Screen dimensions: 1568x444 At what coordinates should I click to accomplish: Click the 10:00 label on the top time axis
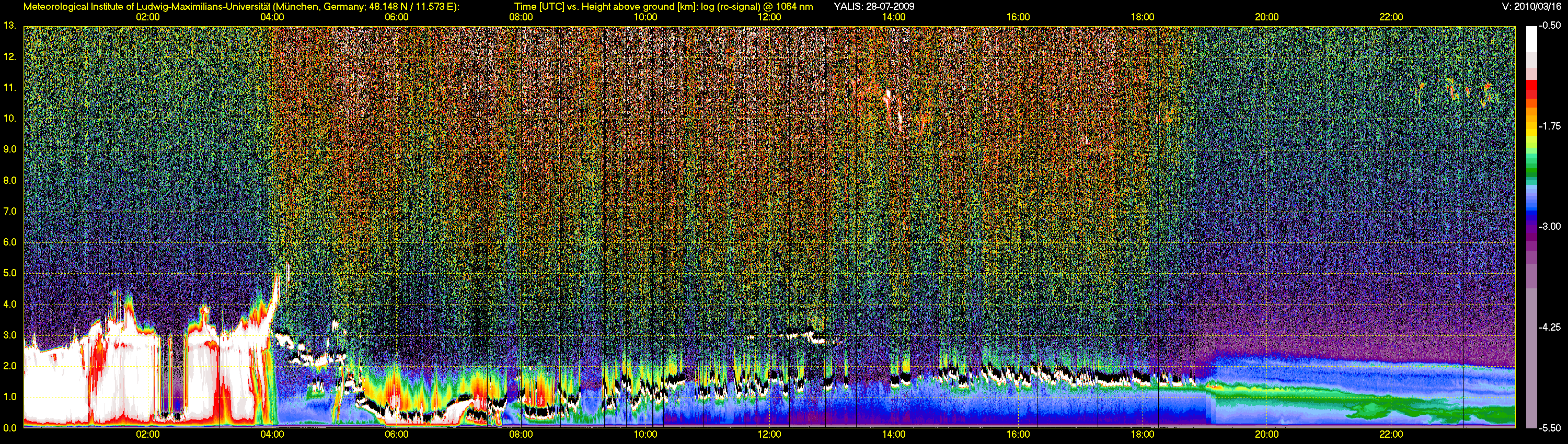645,17
